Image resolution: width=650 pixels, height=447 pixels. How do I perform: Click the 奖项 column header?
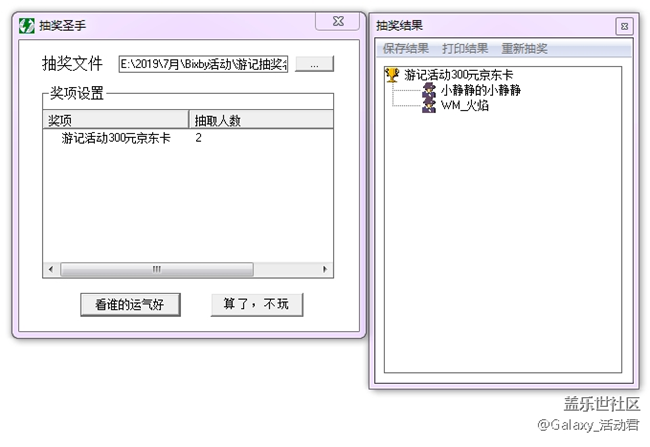point(115,120)
